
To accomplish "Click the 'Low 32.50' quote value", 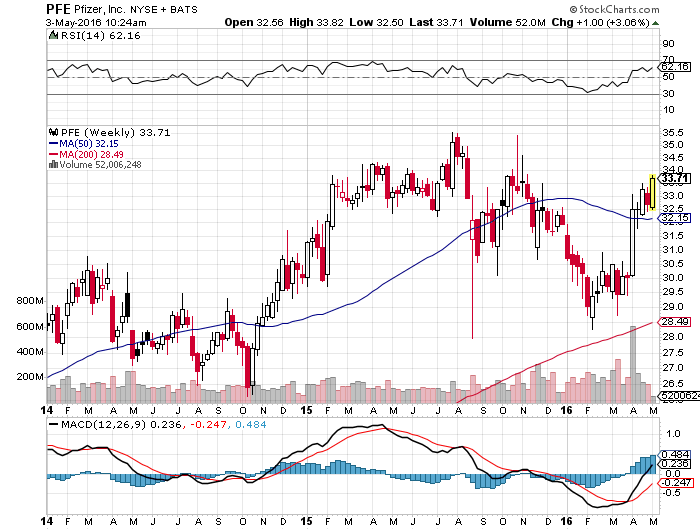I will pyautogui.click(x=376, y=22).
